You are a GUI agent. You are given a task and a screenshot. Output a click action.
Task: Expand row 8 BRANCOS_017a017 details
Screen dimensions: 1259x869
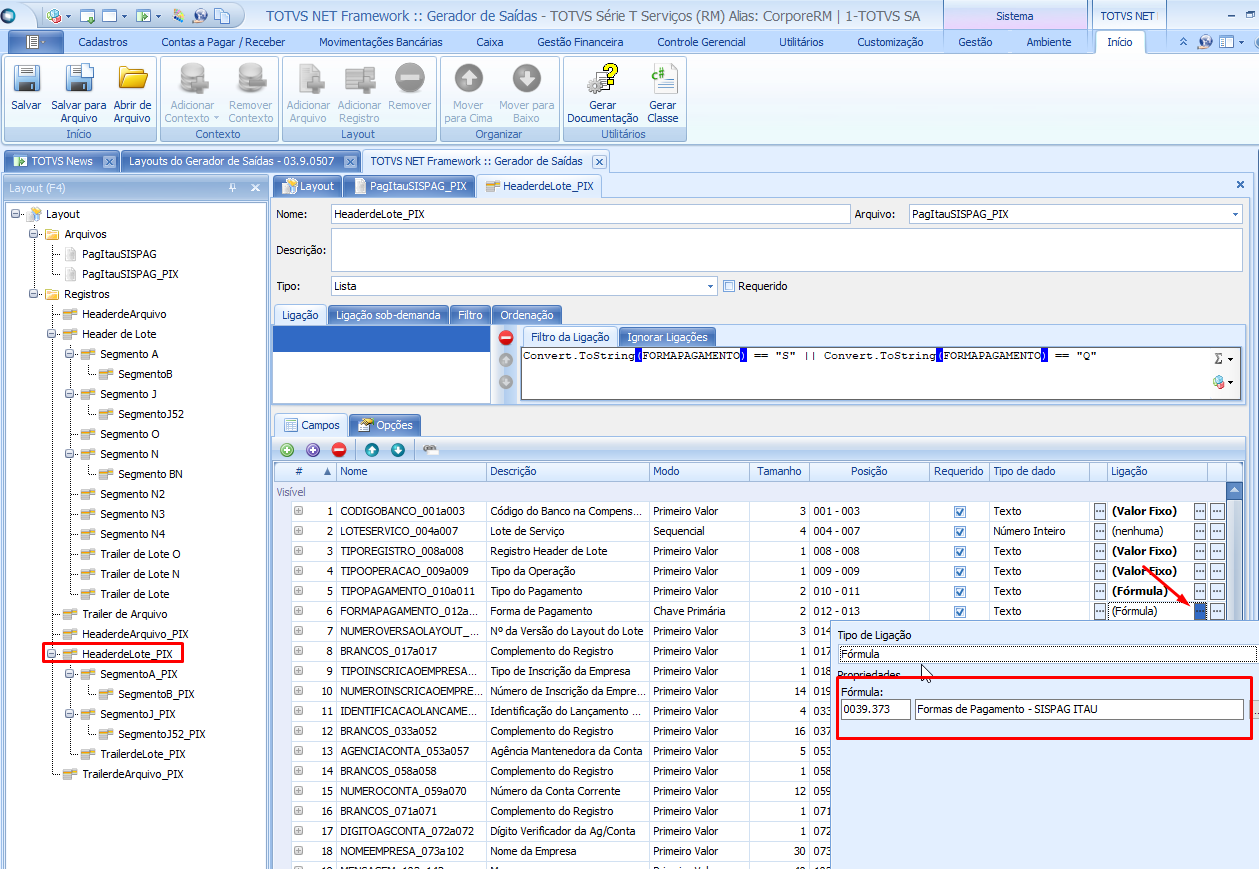pos(298,651)
